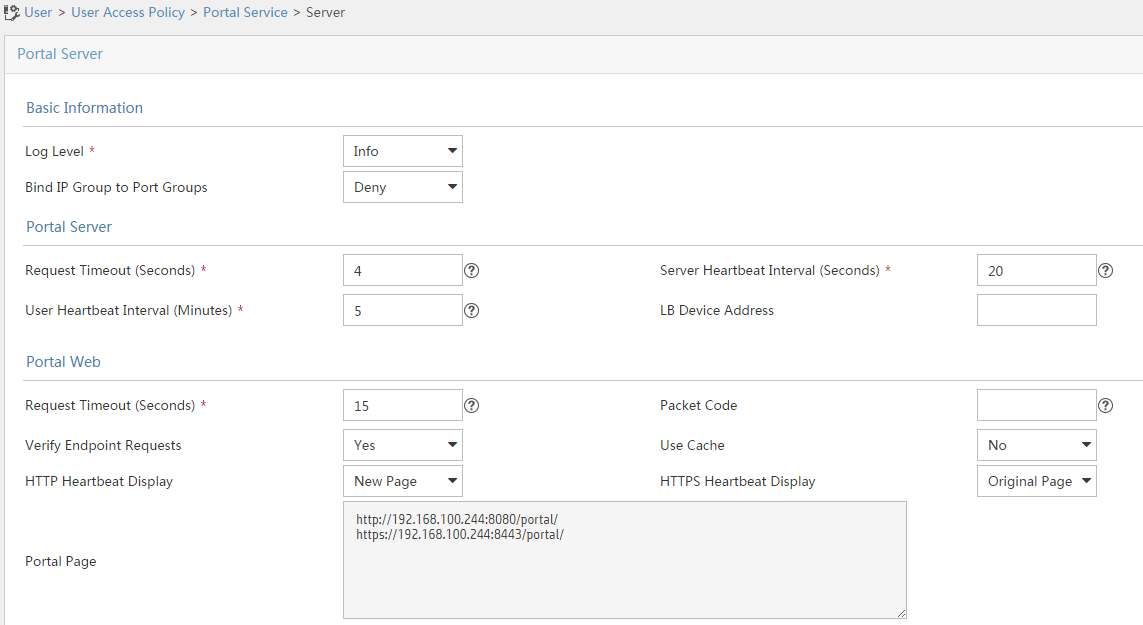Open help for Packet Code
This screenshot has height=625, width=1143.
(1105, 404)
